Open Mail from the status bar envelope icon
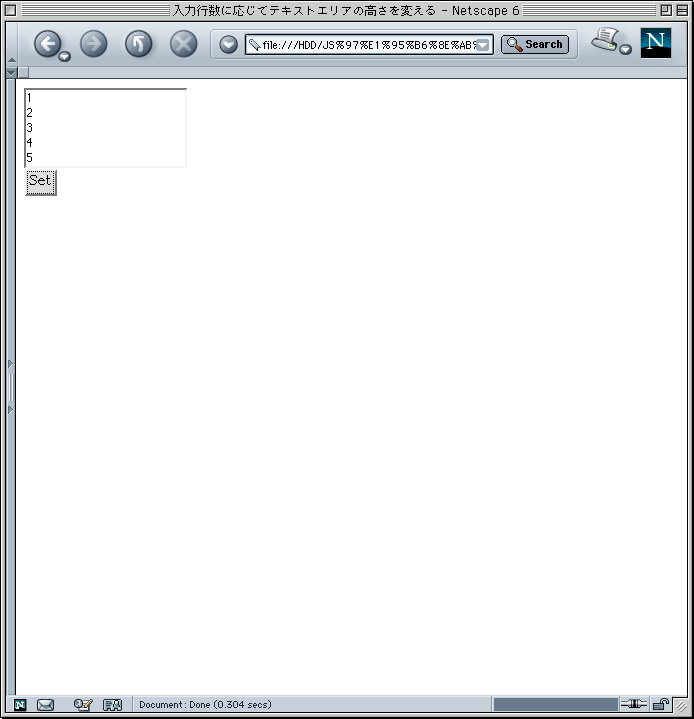694x719 pixels. pyautogui.click(x=45, y=704)
